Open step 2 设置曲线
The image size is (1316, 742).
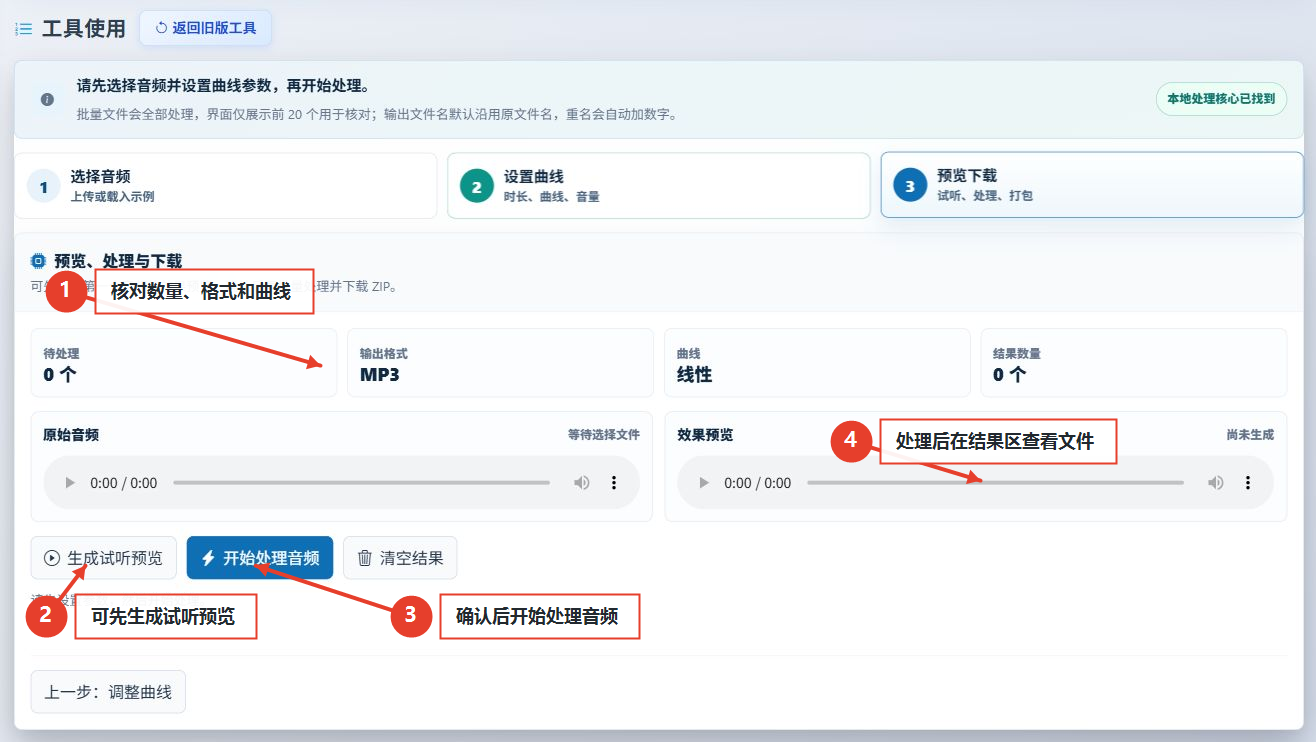(658, 186)
